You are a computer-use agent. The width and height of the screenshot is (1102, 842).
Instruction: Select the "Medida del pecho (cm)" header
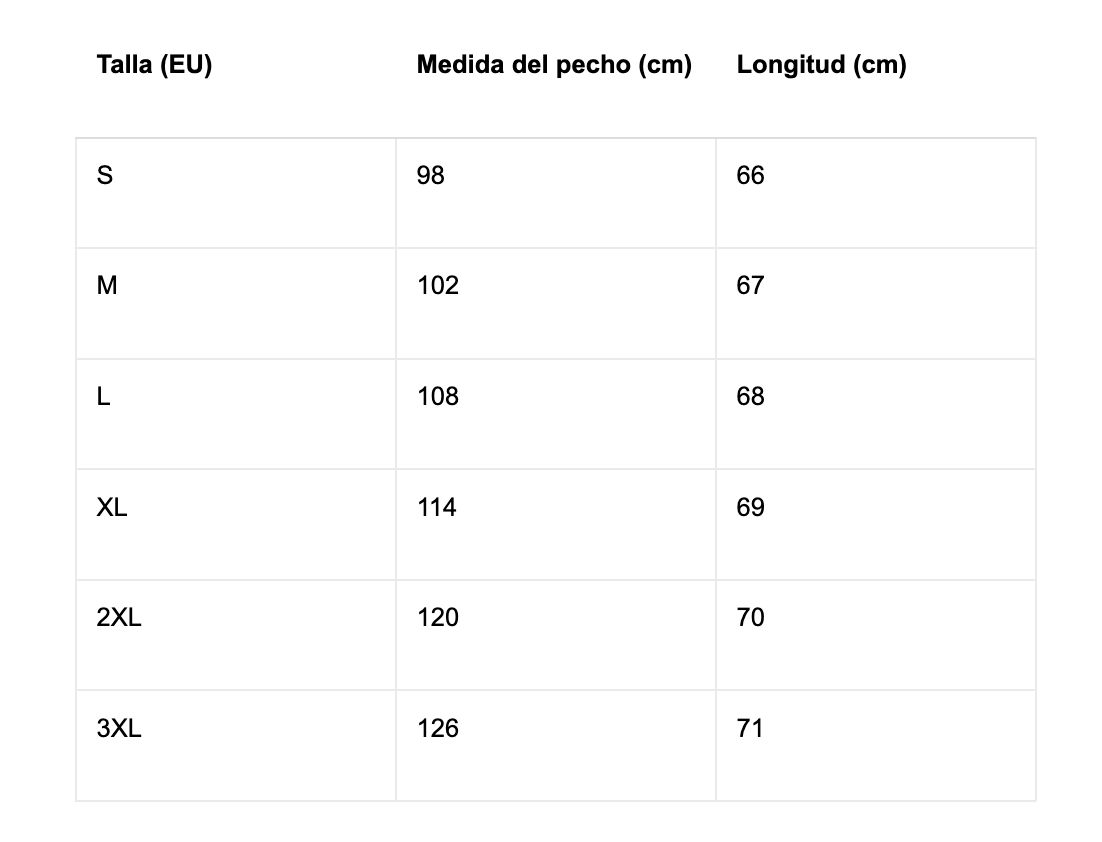[554, 65]
